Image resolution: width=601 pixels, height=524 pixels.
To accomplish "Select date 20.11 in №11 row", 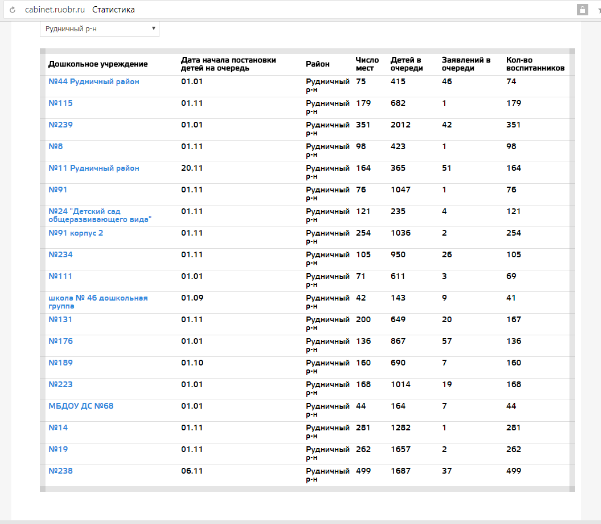I will tap(192, 168).
